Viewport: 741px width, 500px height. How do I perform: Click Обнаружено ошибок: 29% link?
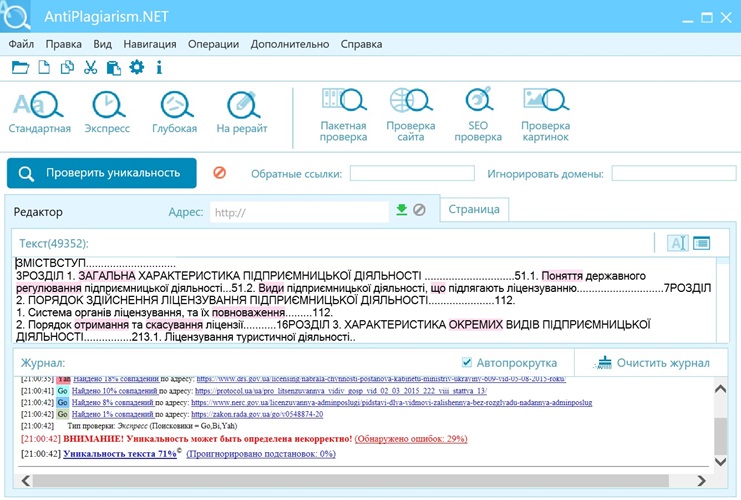pyautogui.click(x=411, y=439)
